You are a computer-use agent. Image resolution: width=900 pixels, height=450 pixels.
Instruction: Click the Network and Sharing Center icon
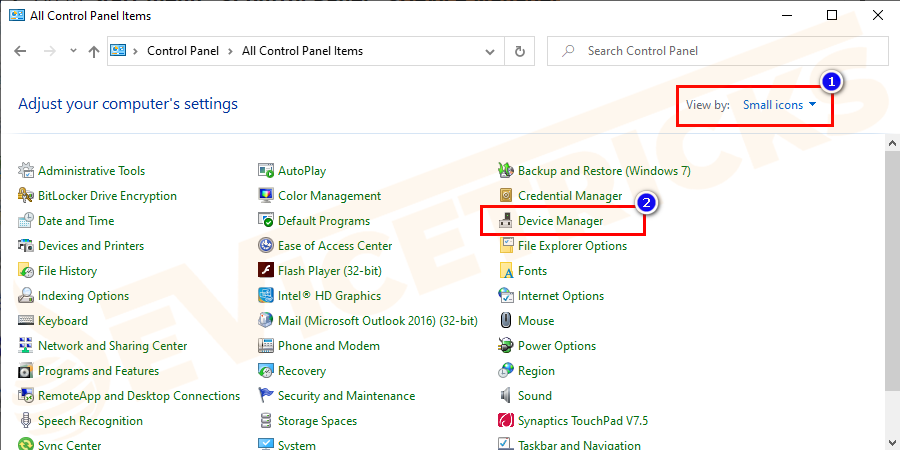(x=26, y=346)
